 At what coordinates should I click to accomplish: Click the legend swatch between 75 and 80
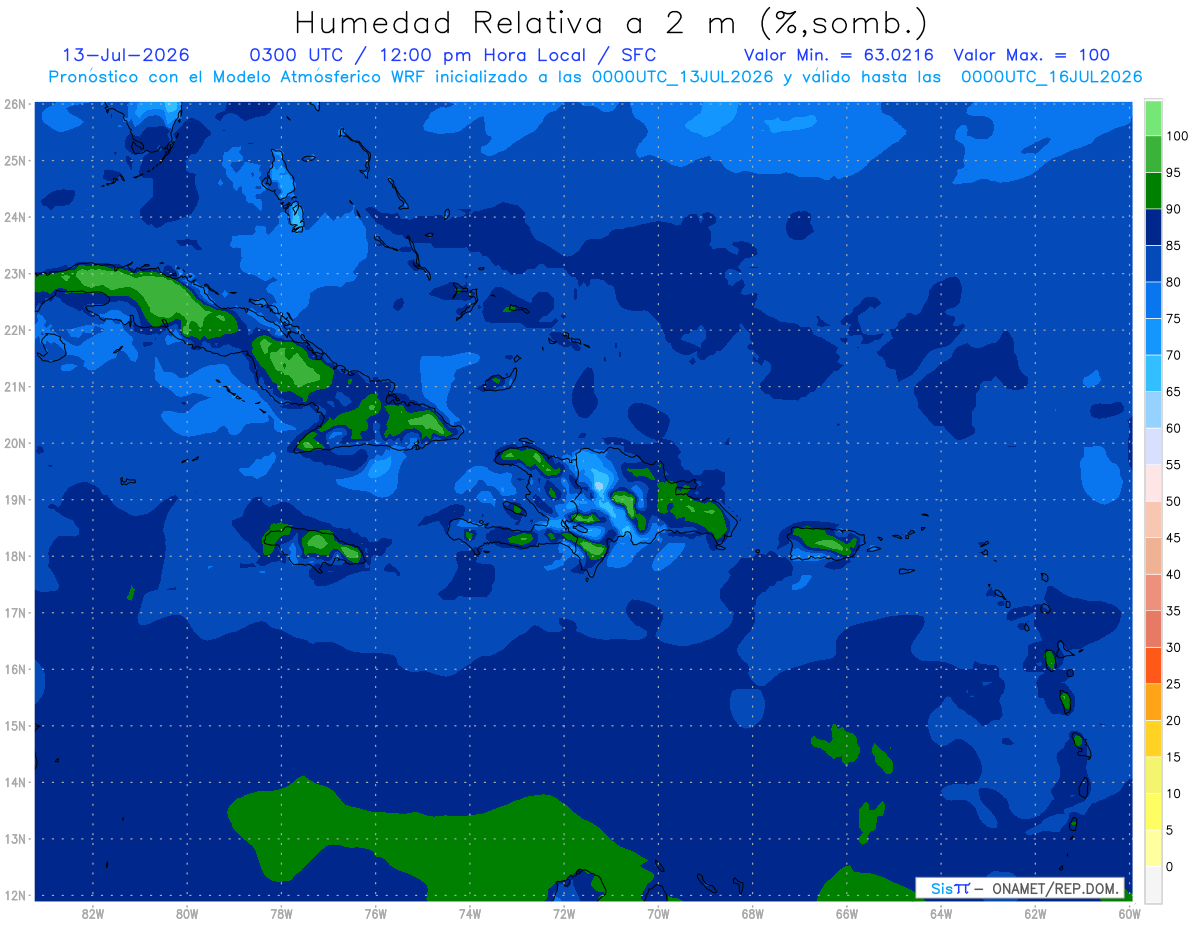click(x=1153, y=301)
